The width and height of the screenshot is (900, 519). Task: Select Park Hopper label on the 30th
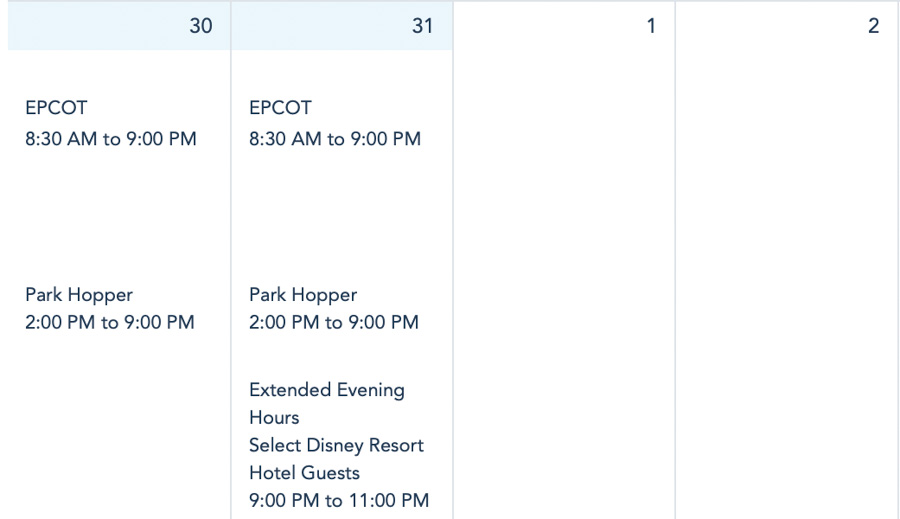(x=79, y=295)
